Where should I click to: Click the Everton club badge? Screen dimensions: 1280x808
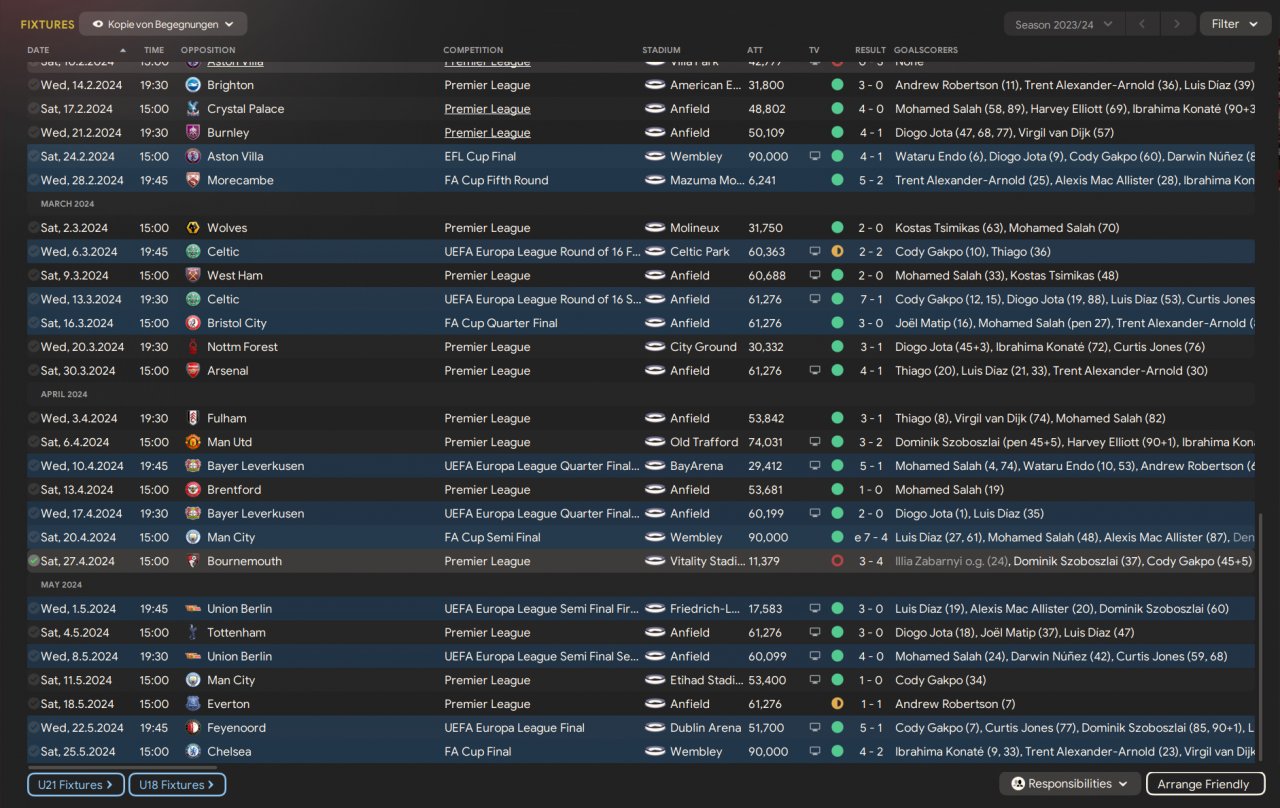[193, 704]
